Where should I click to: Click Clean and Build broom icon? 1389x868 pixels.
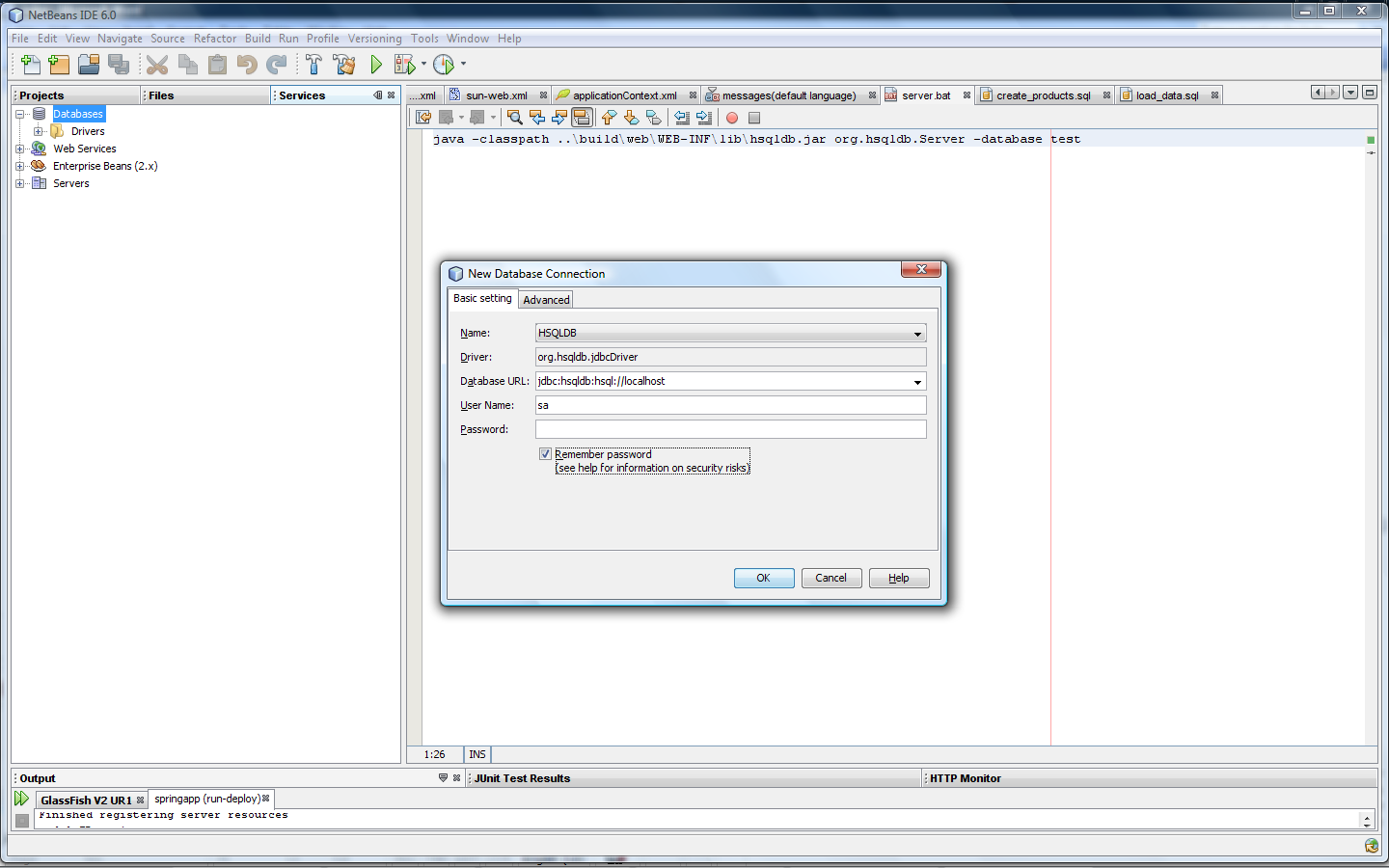tap(343, 65)
